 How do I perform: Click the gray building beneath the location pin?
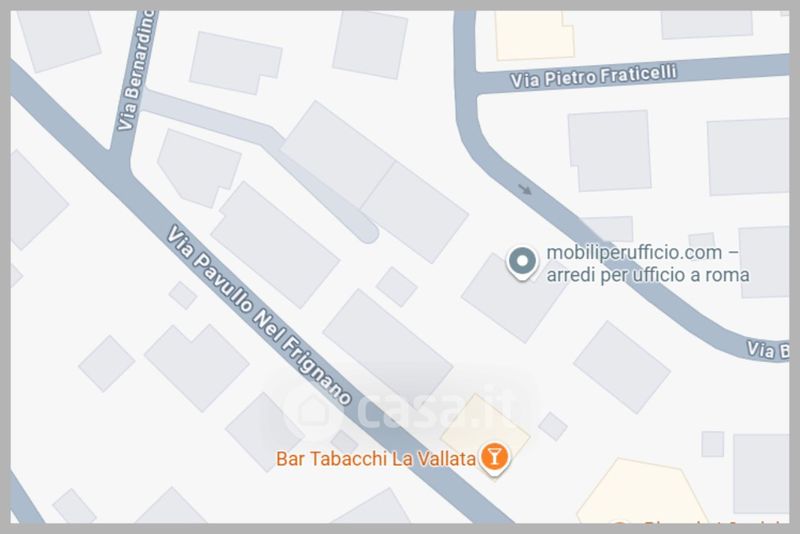(514, 298)
